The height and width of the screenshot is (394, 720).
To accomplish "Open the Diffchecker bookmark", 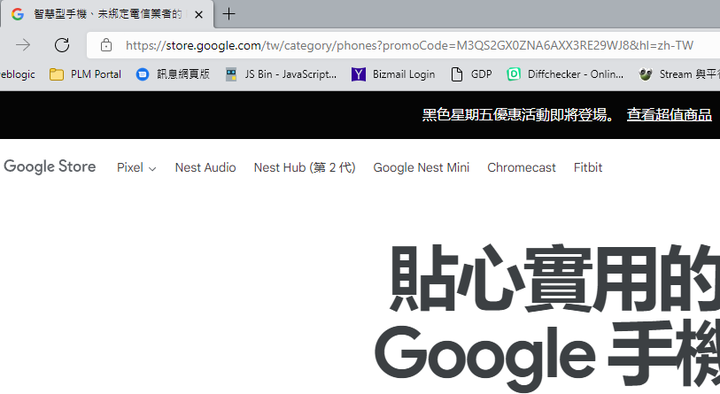I will 566,74.
